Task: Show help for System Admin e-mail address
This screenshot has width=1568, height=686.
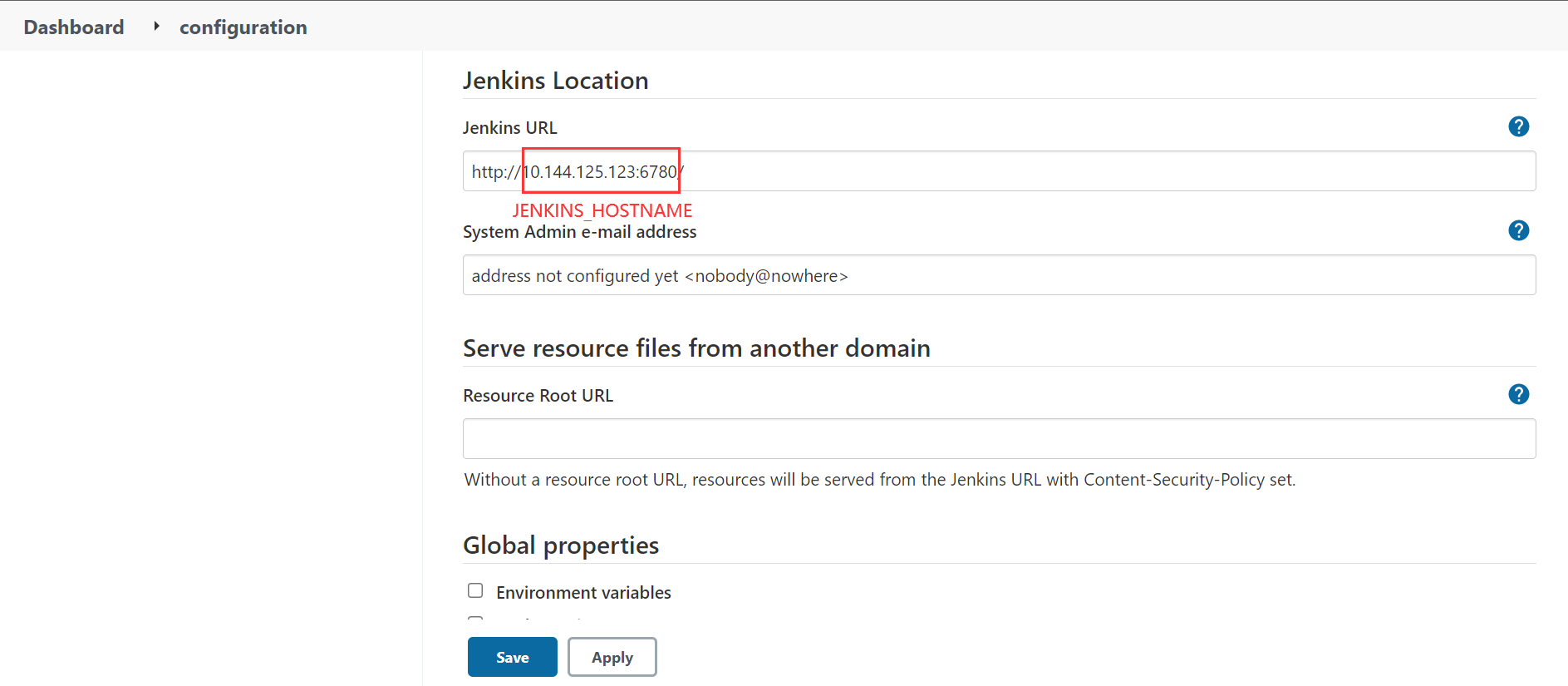Action: tap(1518, 230)
